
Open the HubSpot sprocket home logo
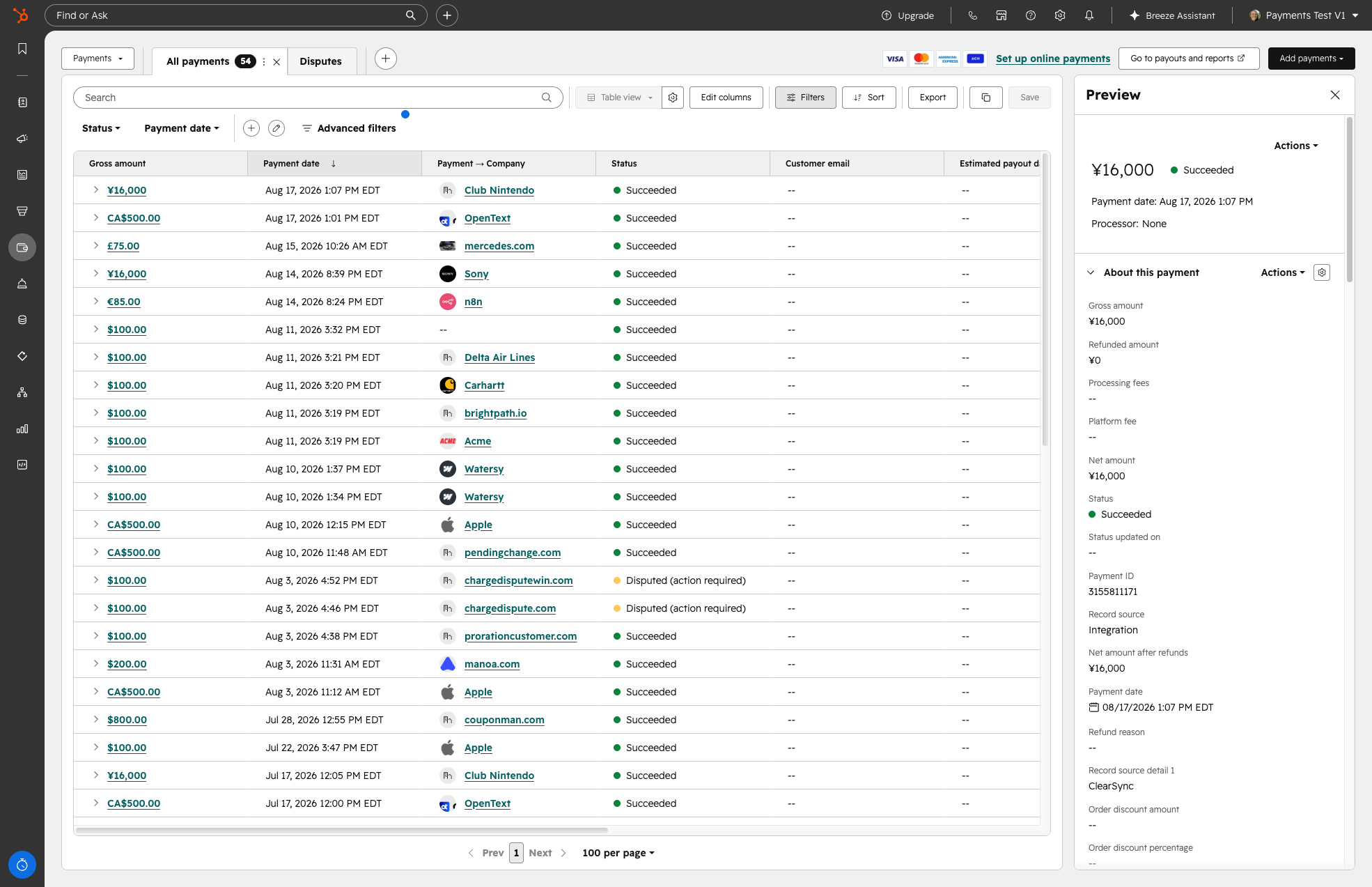(22, 15)
